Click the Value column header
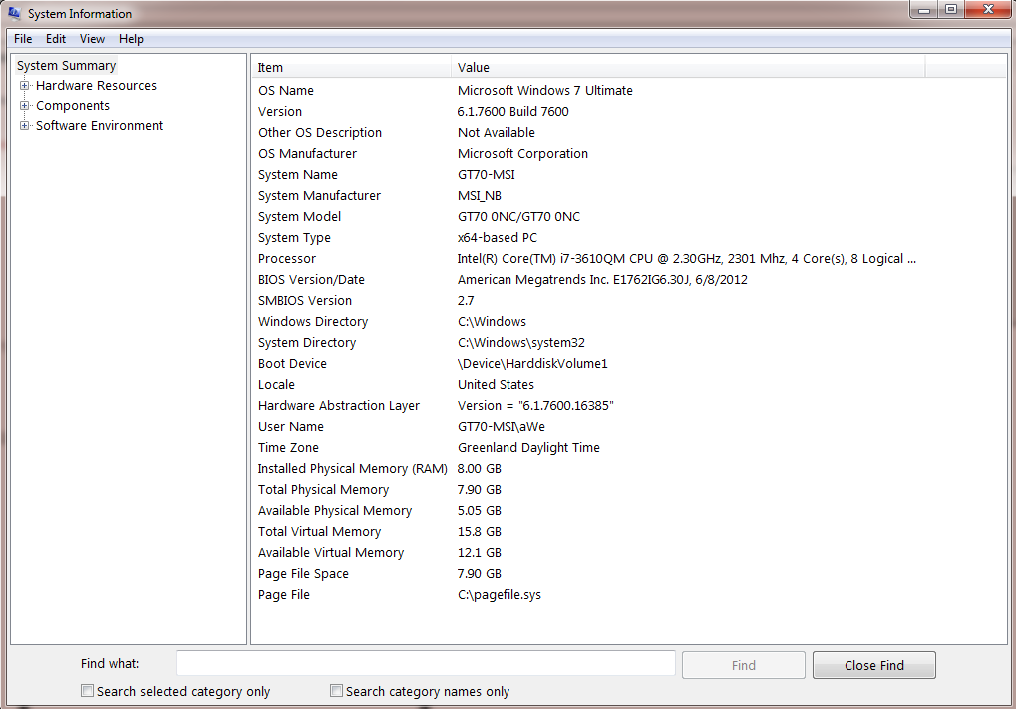1016x709 pixels. 688,67
